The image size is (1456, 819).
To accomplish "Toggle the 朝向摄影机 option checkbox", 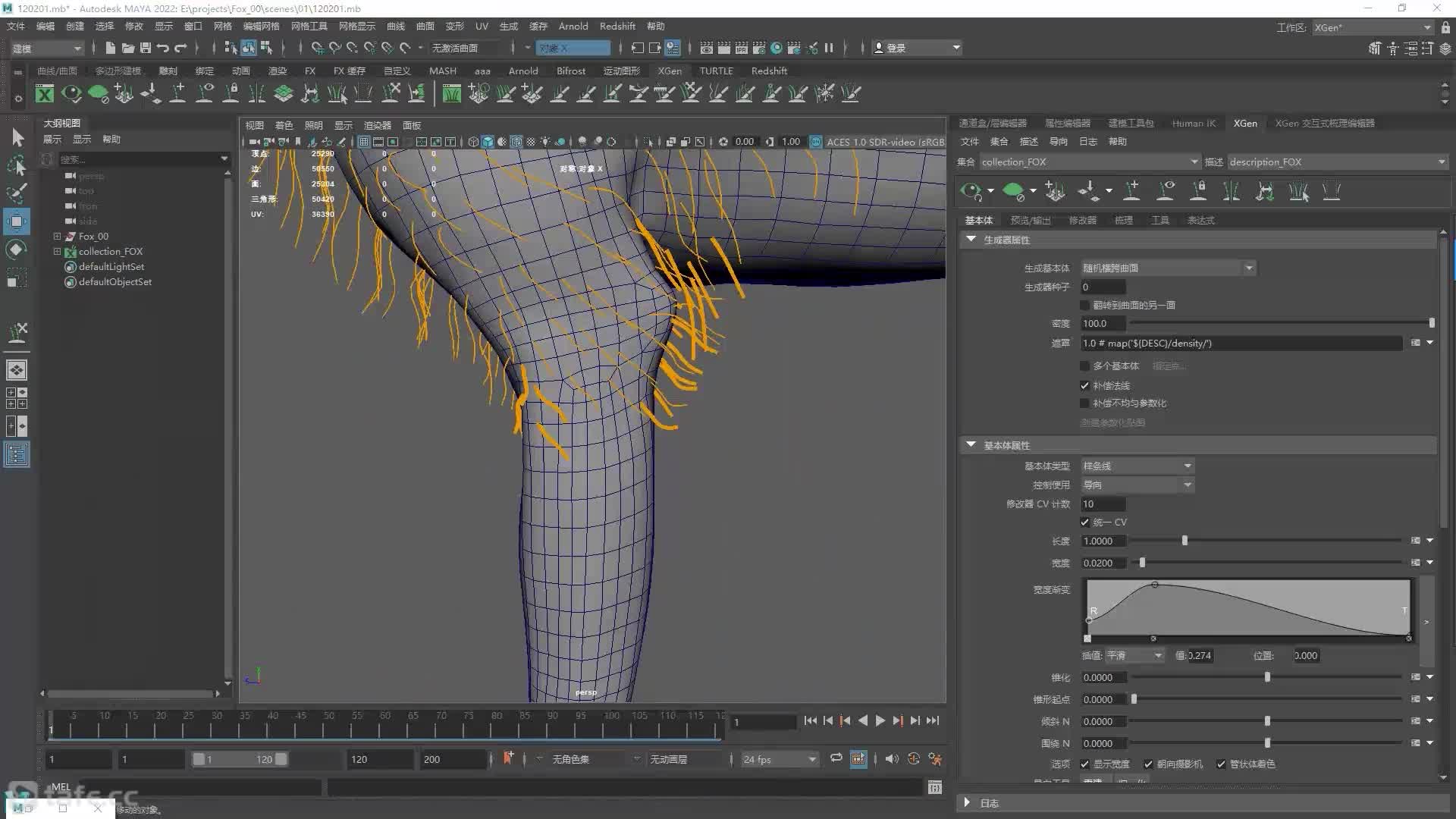I will click(x=1148, y=764).
